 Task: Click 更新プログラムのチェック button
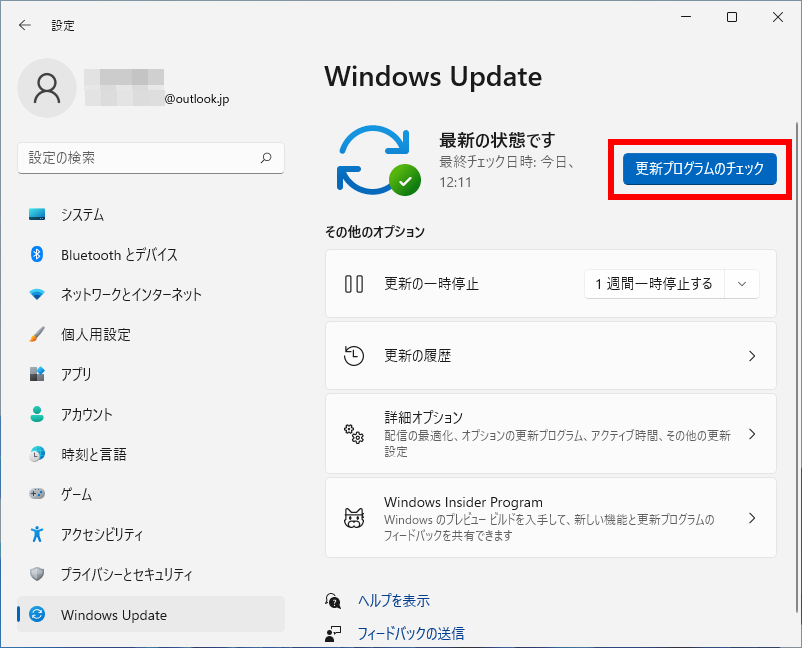(x=700, y=169)
